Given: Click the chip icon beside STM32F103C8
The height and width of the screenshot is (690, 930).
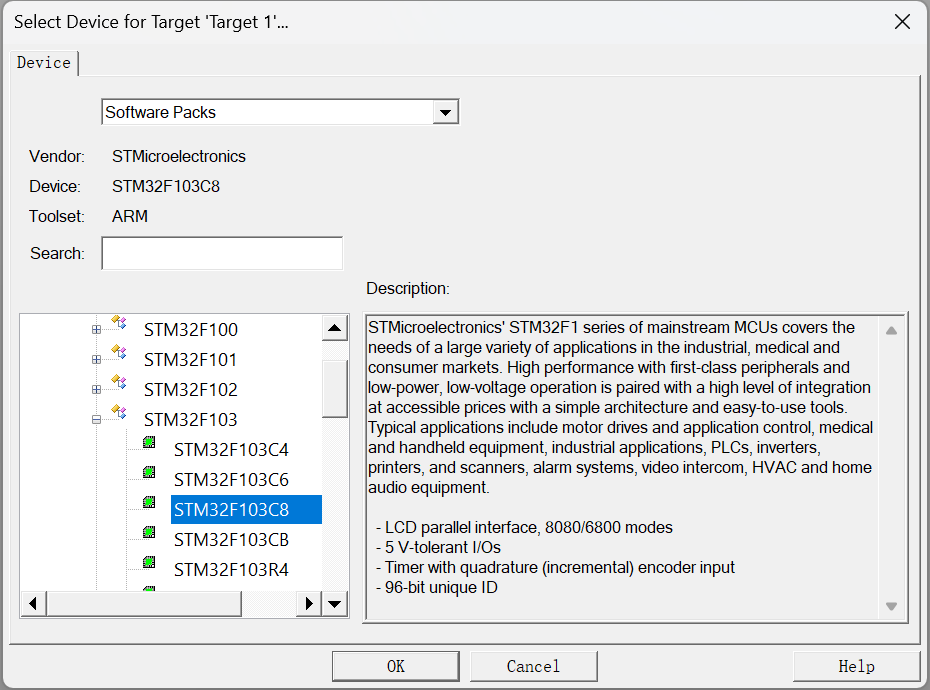Looking at the screenshot, I should click(x=149, y=502).
